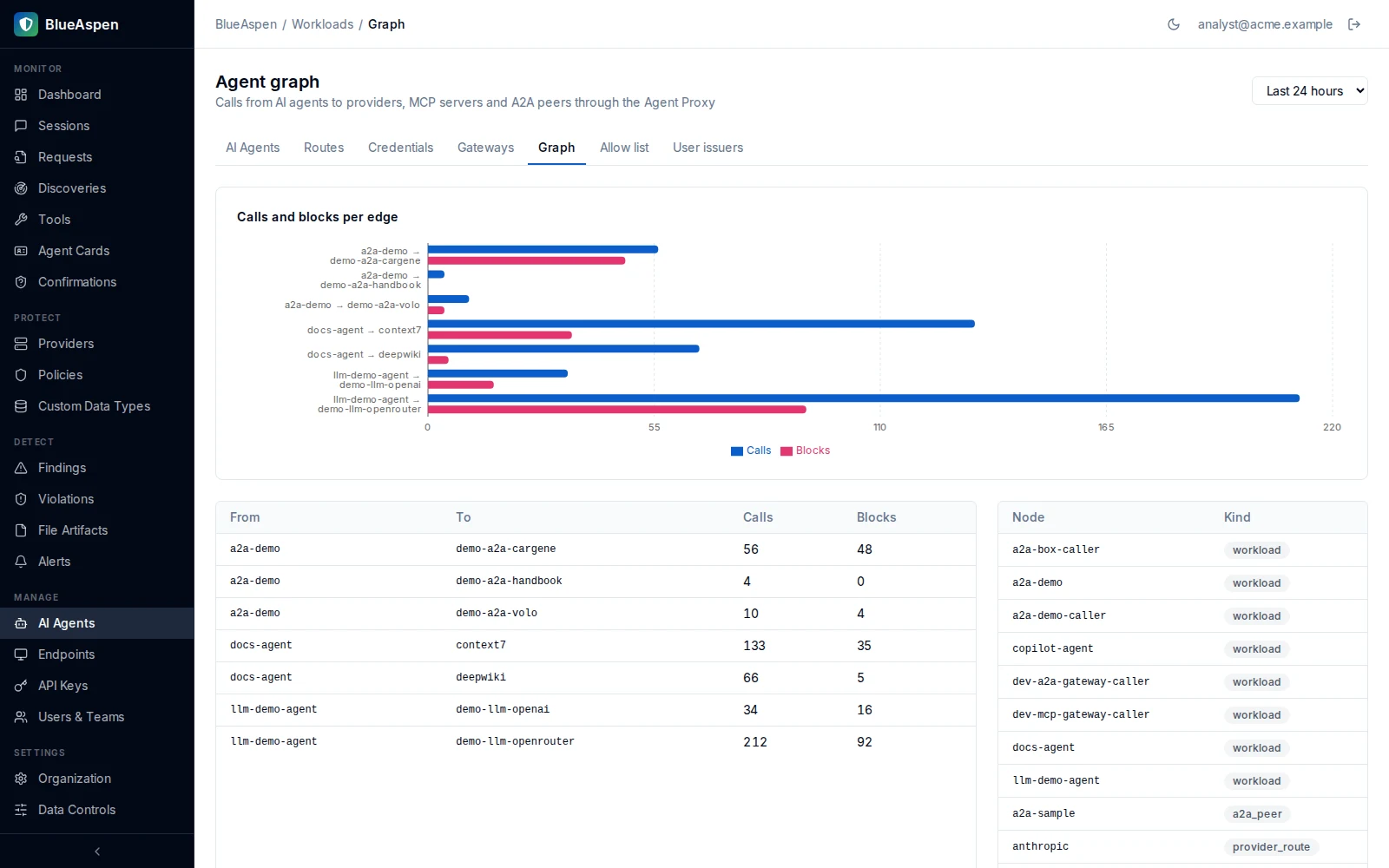Screen dimensions: 1389x868
Task: Switch to the Routes tab
Action: coord(324,148)
